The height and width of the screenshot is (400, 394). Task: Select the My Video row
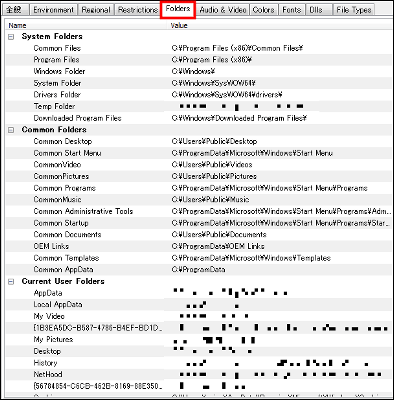point(199,317)
